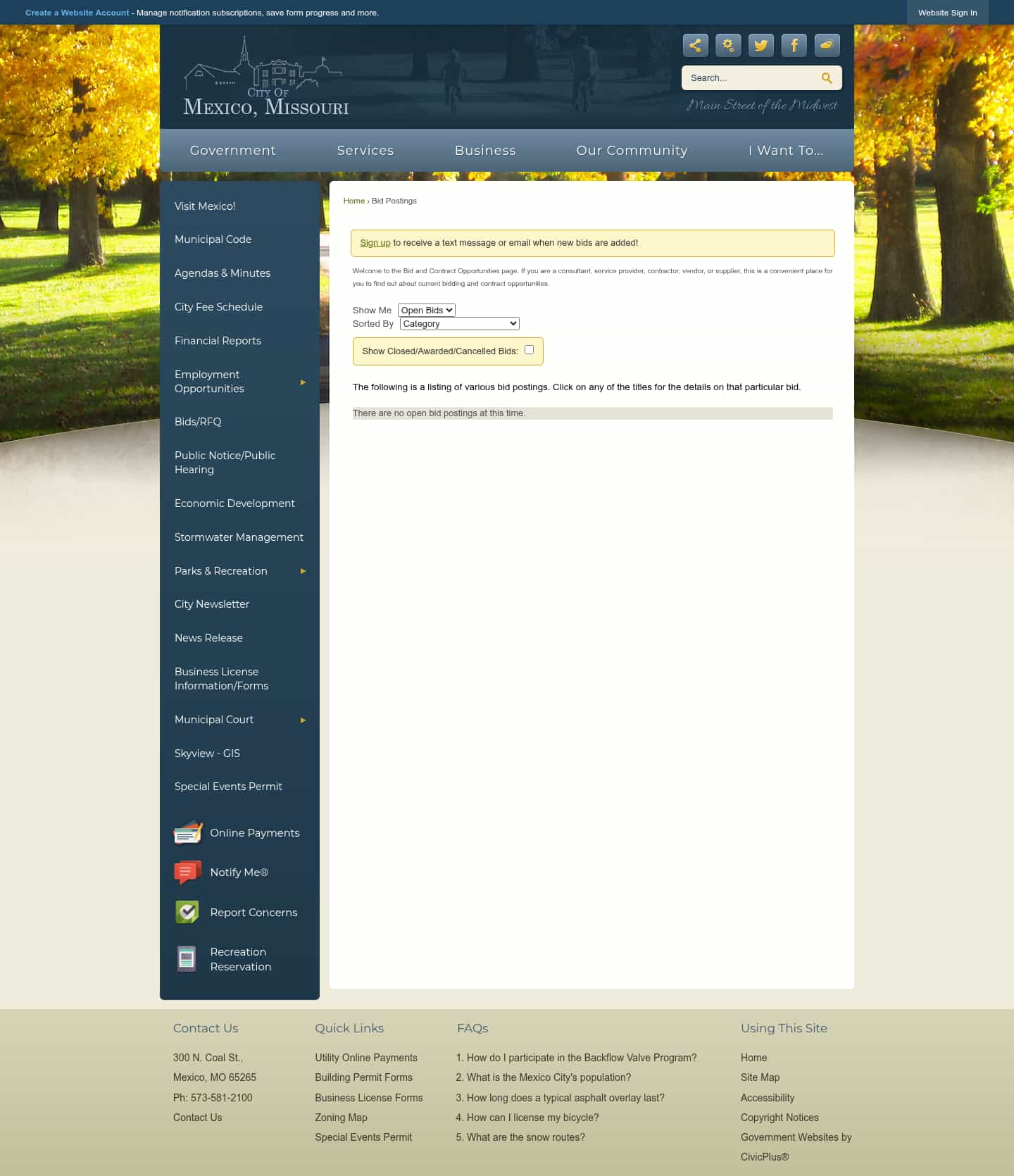Image resolution: width=1014 pixels, height=1176 pixels.
Task: Open Business License Information/Forms link
Action: [x=222, y=679]
